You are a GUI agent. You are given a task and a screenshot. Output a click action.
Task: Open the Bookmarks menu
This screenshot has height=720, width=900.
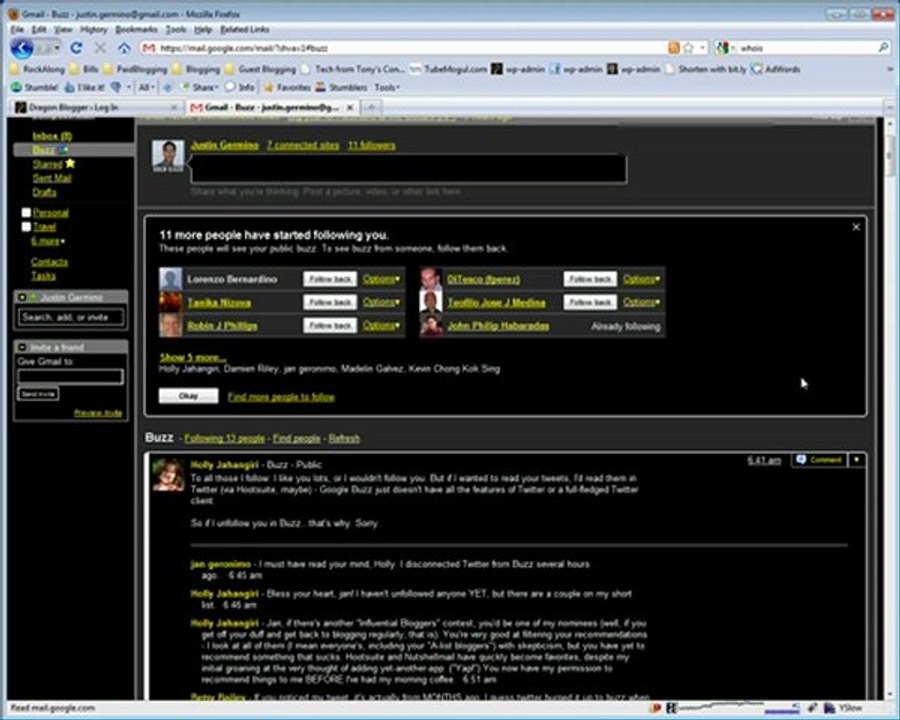pos(137,29)
